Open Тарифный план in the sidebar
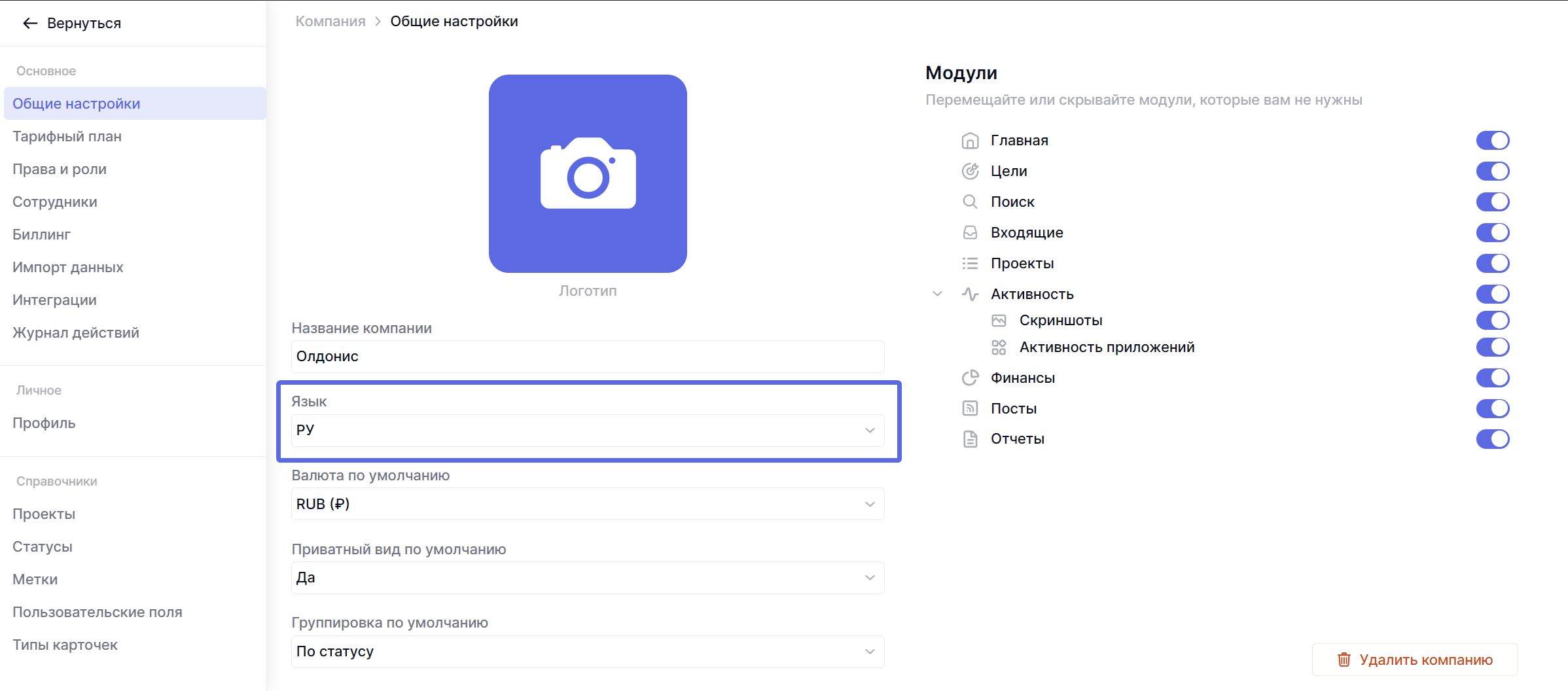Screen dimensions: 1568x691 coord(67,136)
